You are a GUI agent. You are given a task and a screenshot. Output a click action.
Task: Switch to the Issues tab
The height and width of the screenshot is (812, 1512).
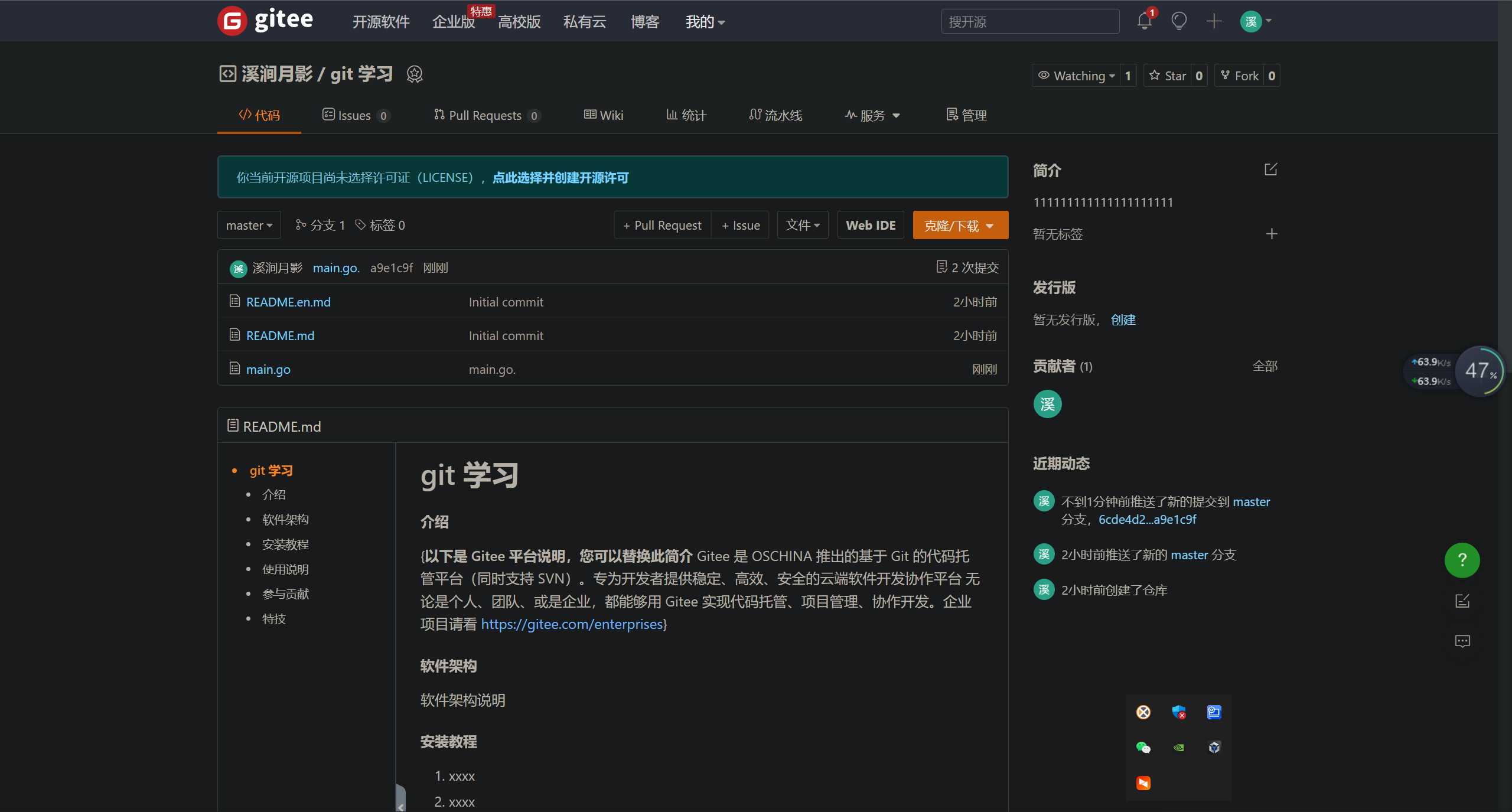click(x=354, y=115)
